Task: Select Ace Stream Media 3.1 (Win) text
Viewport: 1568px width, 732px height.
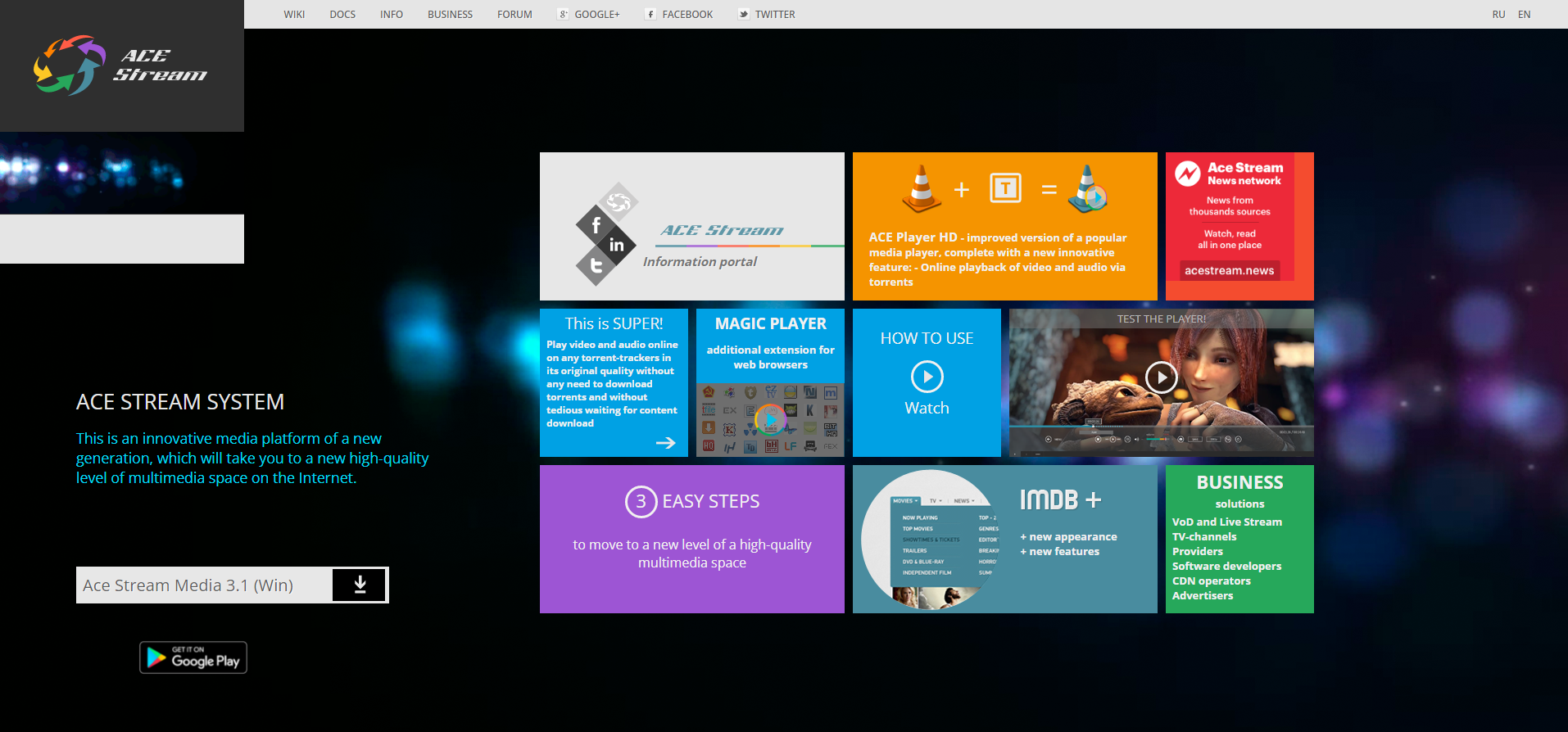Action: (x=188, y=585)
